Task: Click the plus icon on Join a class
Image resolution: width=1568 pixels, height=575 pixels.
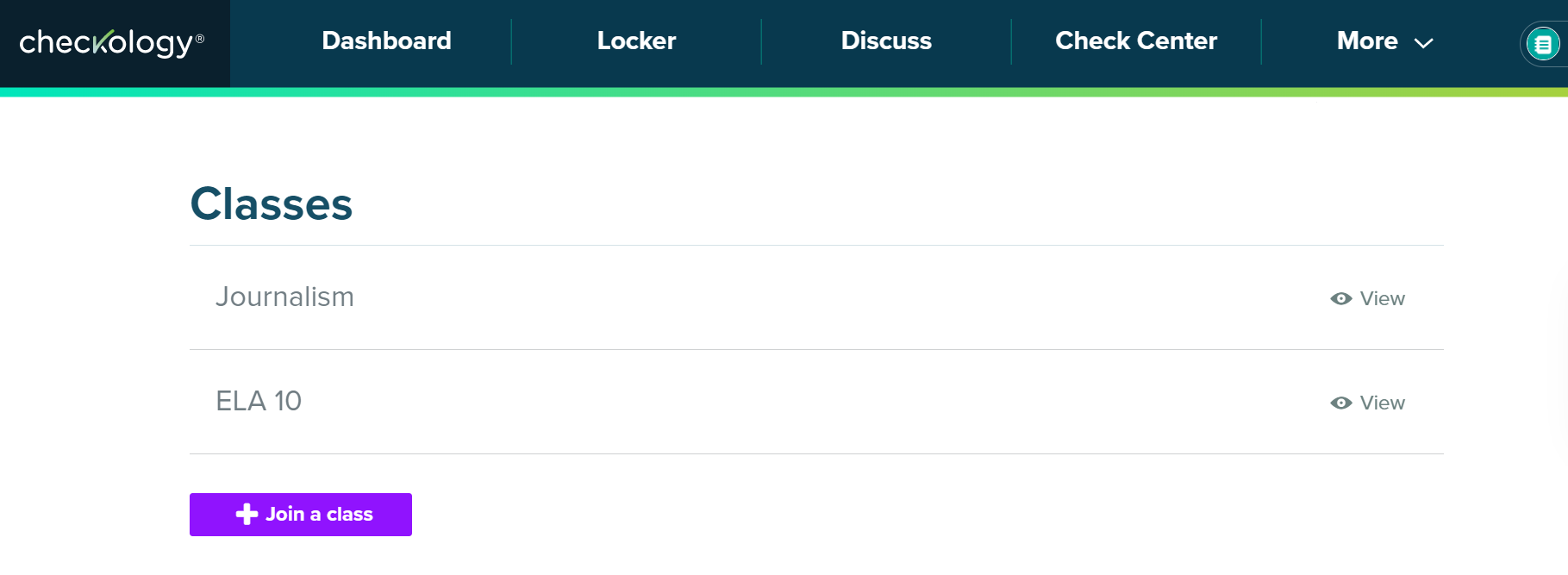Action: pos(247,514)
